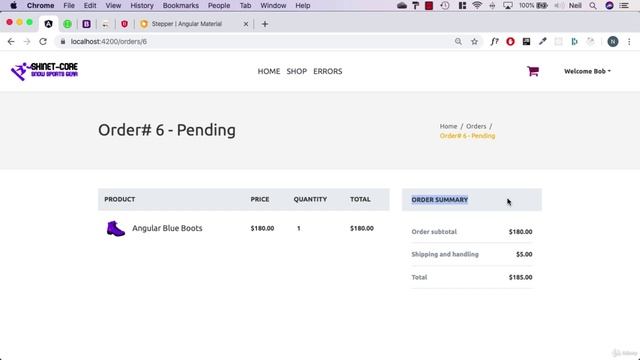
Task: Expand the Welcome Bob dropdown
Action: [587, 71]
